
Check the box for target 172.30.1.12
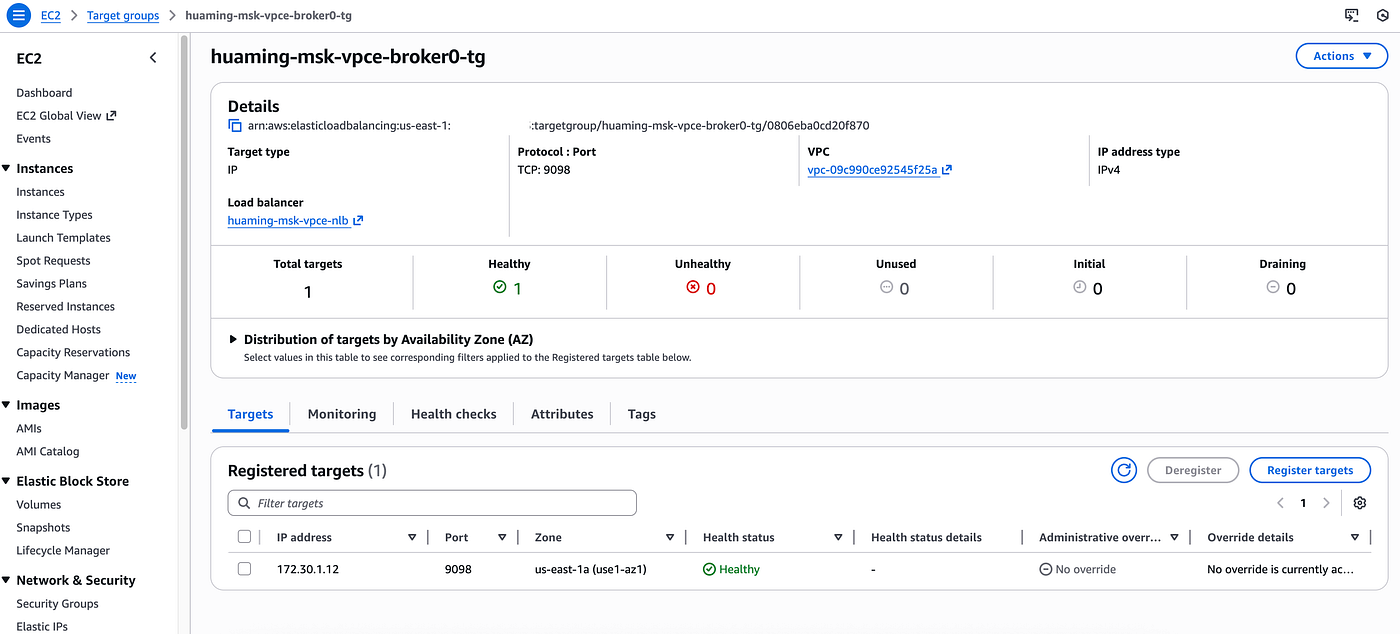[244, 569]
